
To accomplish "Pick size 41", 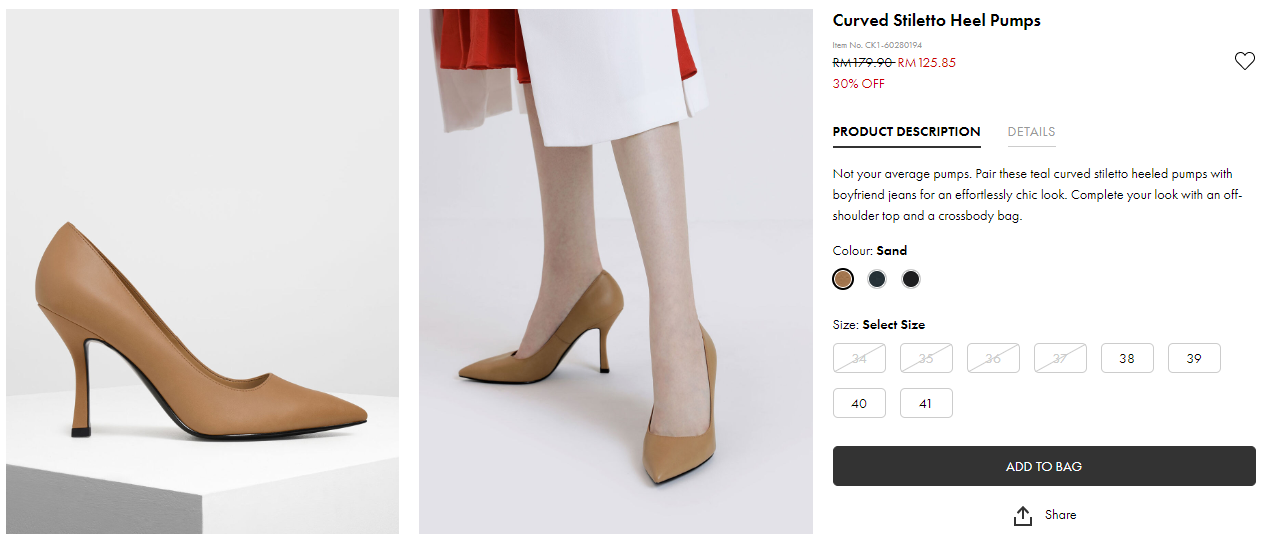I will [926, 403].
